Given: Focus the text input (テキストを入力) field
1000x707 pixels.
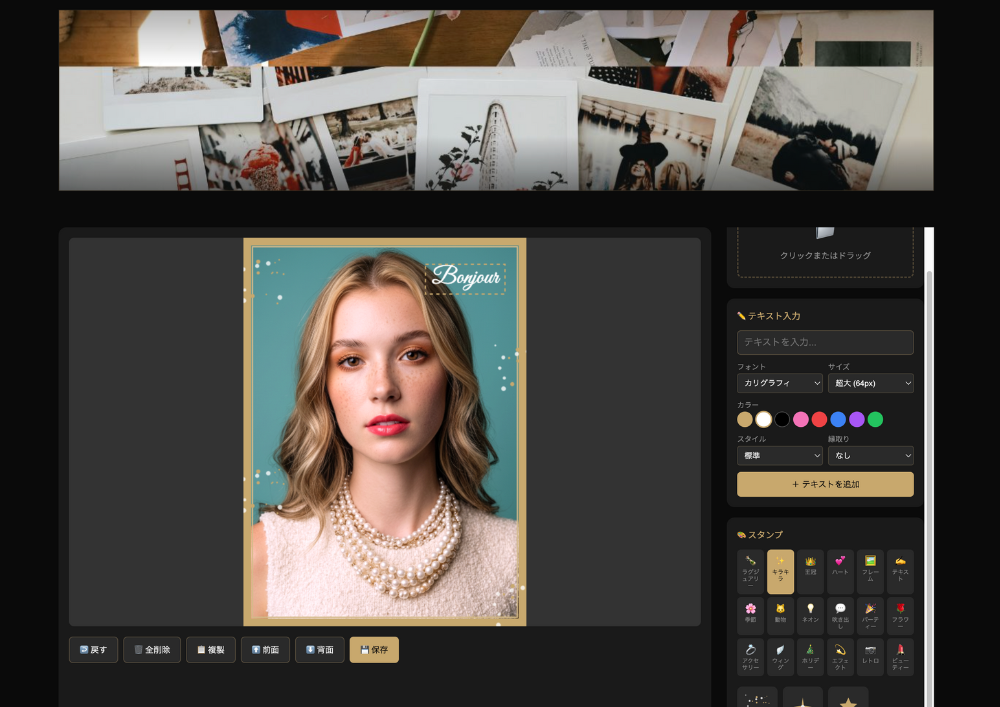Looking at the screenshot, I should [x=825, y=342].
